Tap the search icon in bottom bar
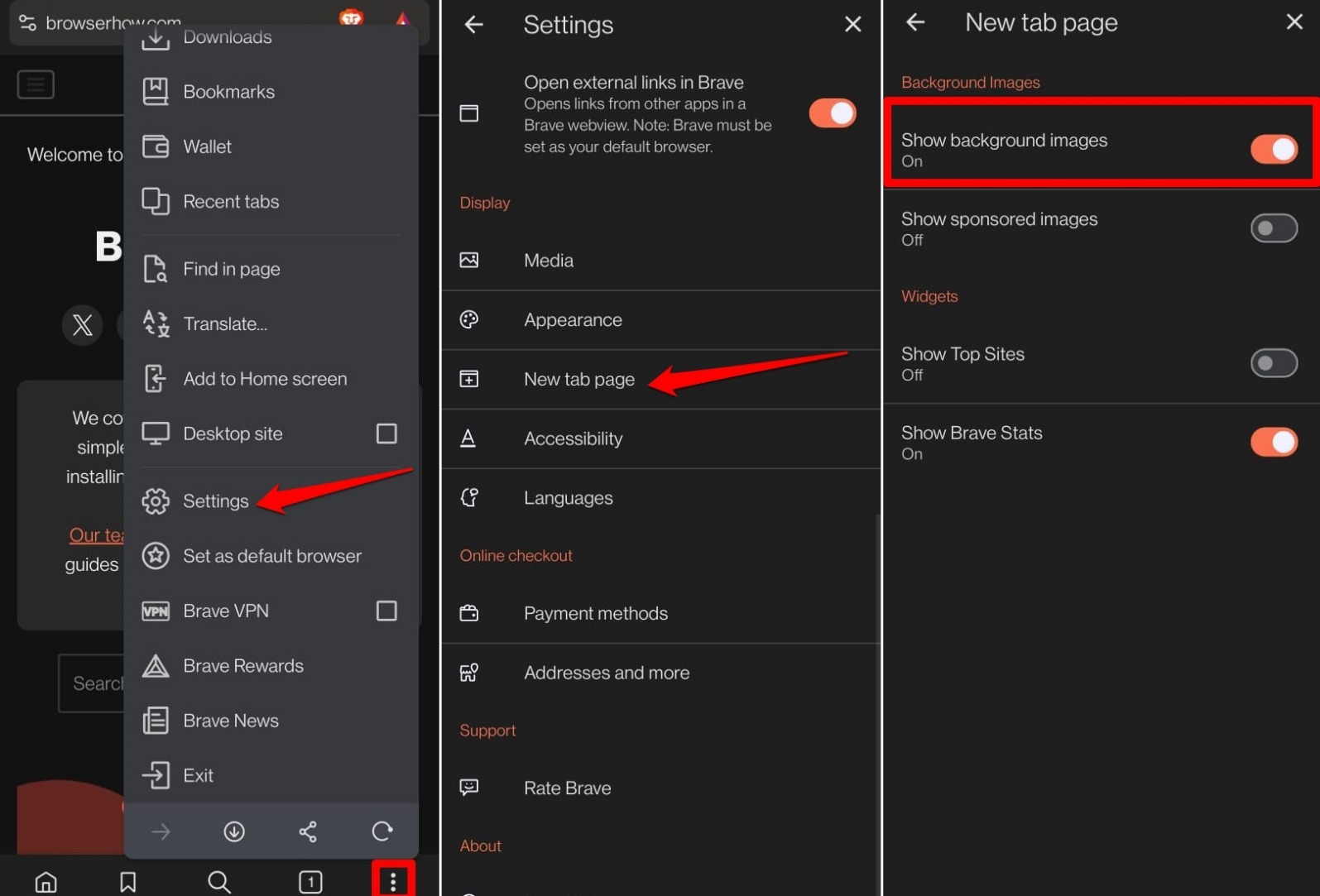 (x=219, y=882)
